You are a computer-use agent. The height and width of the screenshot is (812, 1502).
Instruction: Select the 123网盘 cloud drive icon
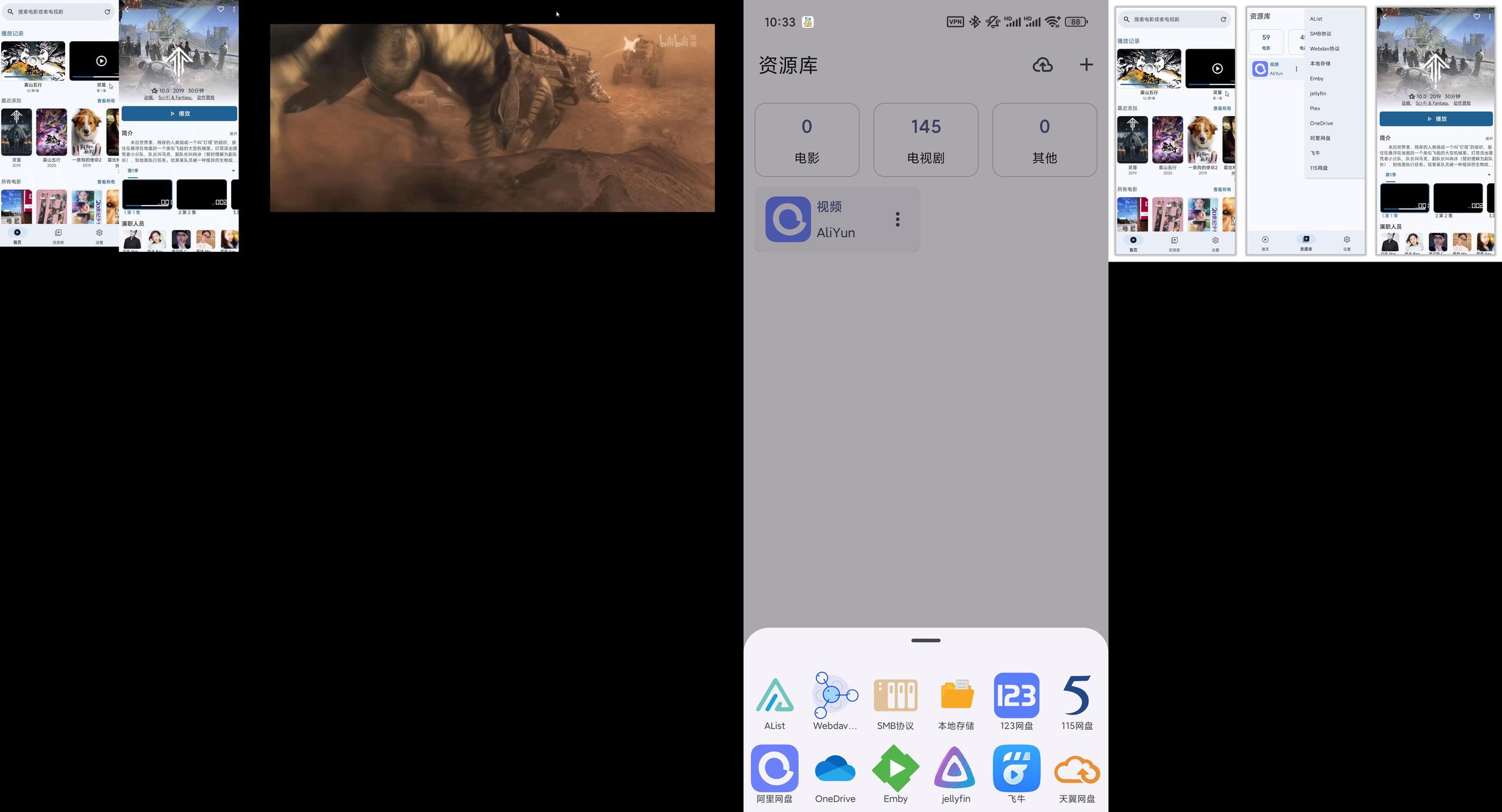pos(1016,695)
